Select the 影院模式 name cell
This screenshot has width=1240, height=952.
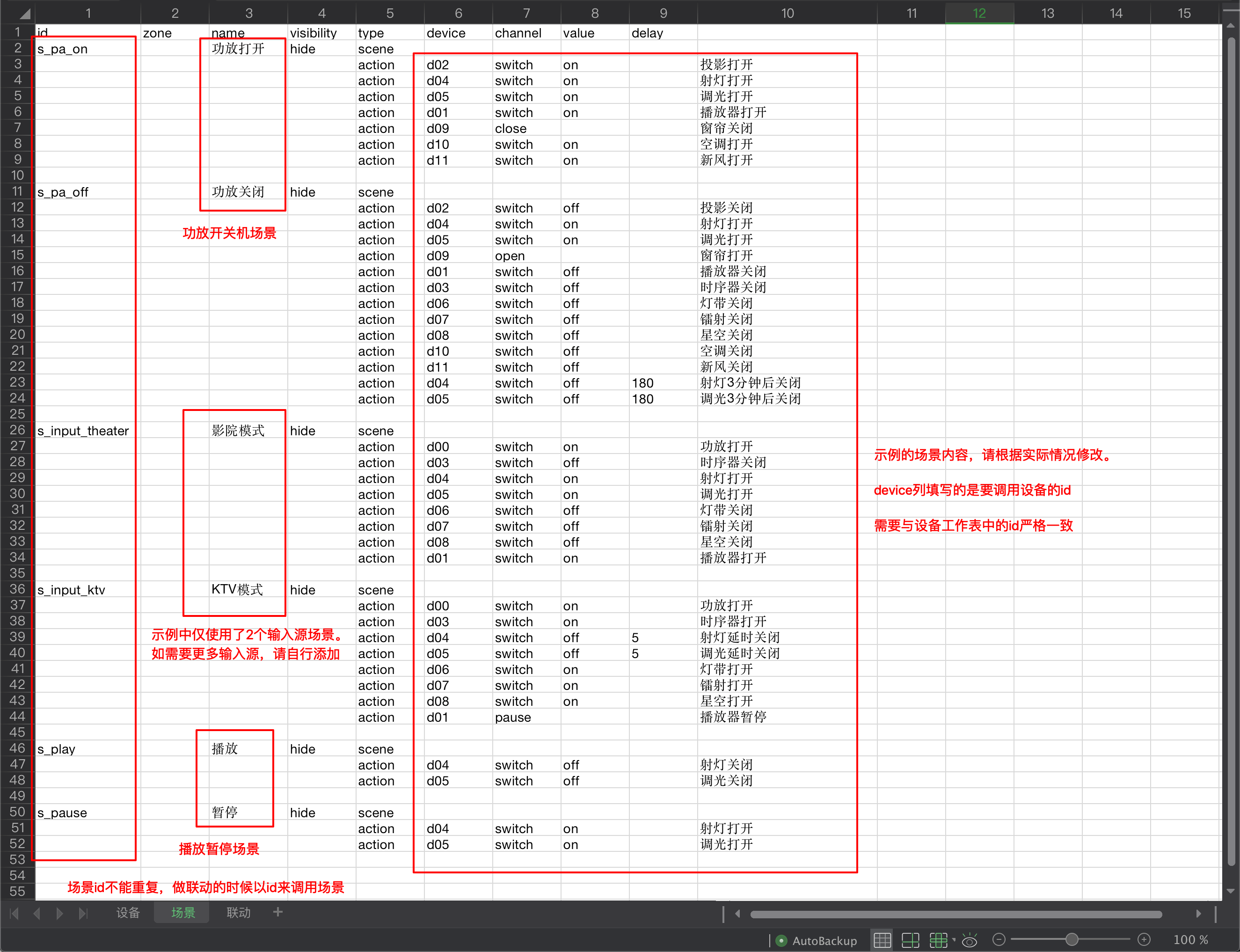pos(248,431)
